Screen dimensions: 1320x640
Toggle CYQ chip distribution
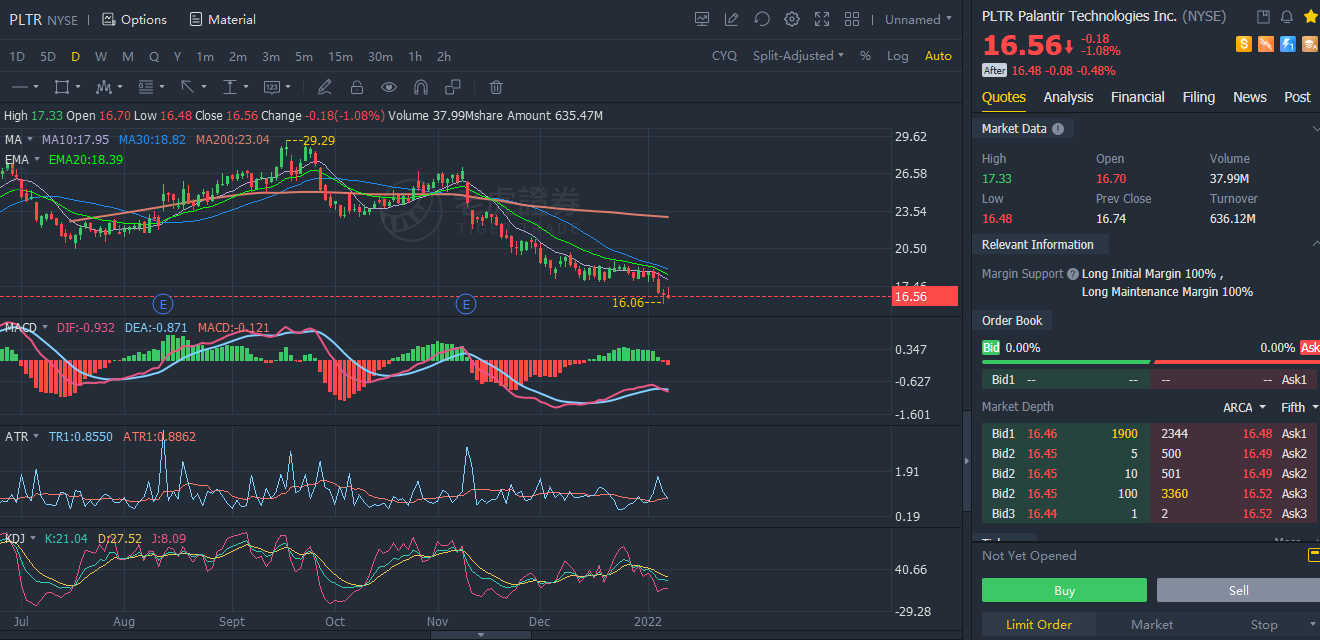[724, 56]
